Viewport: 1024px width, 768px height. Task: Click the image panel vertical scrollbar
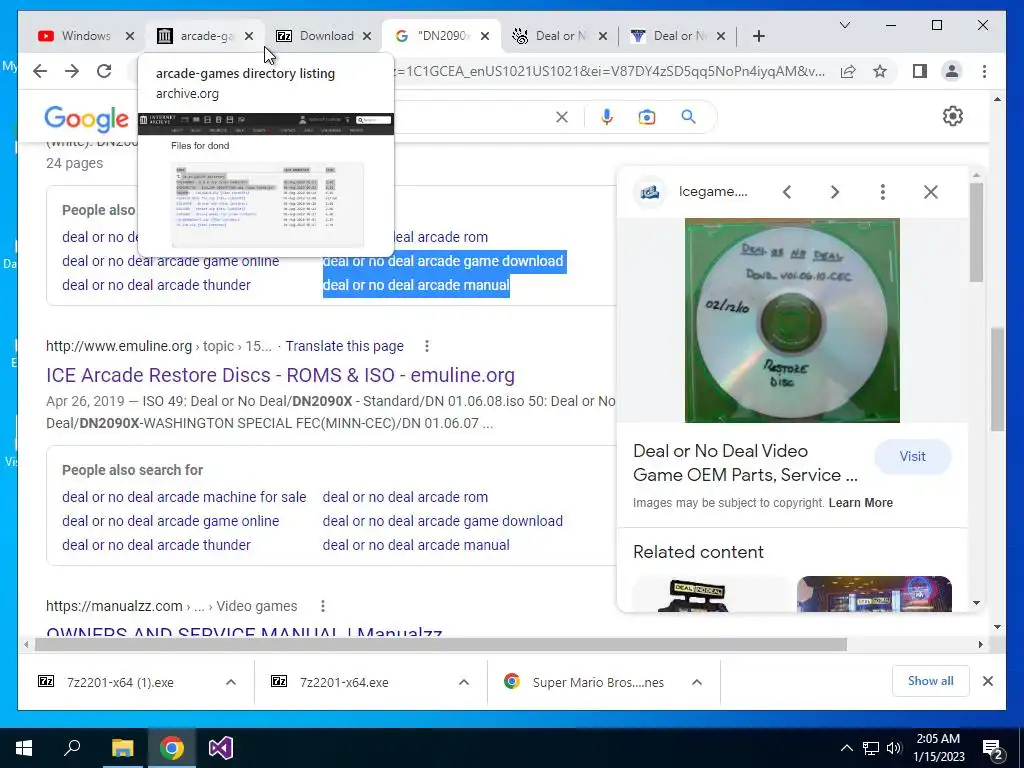[x=976, y=232]
